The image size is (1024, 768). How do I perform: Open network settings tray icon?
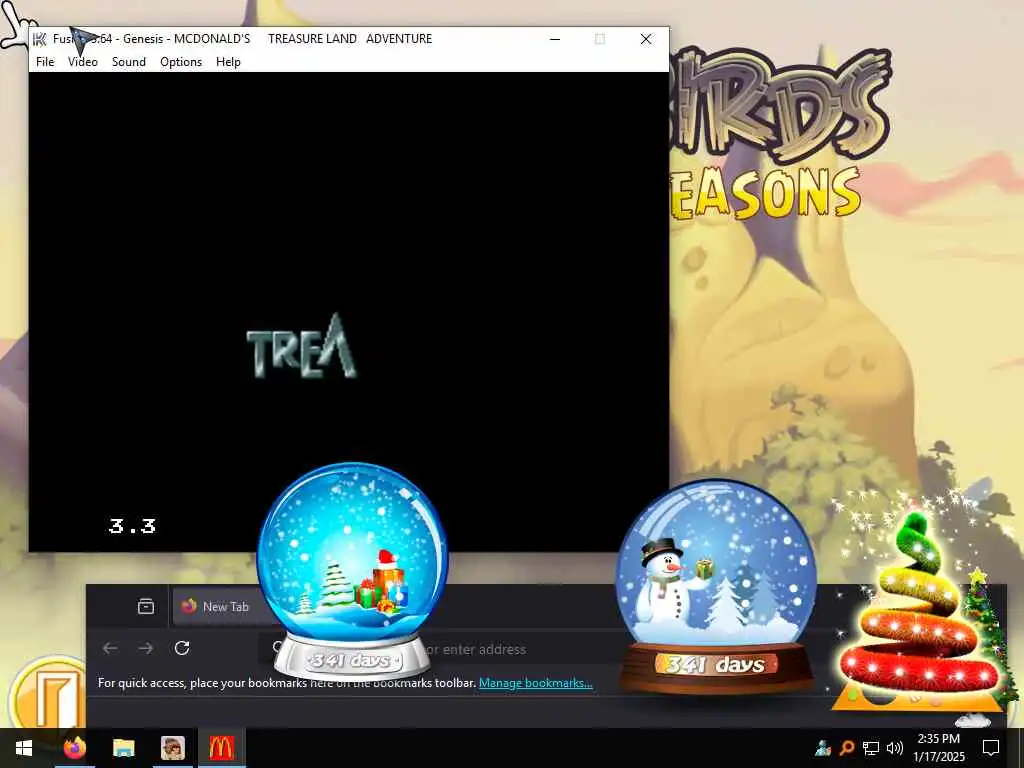coord(871,748)
